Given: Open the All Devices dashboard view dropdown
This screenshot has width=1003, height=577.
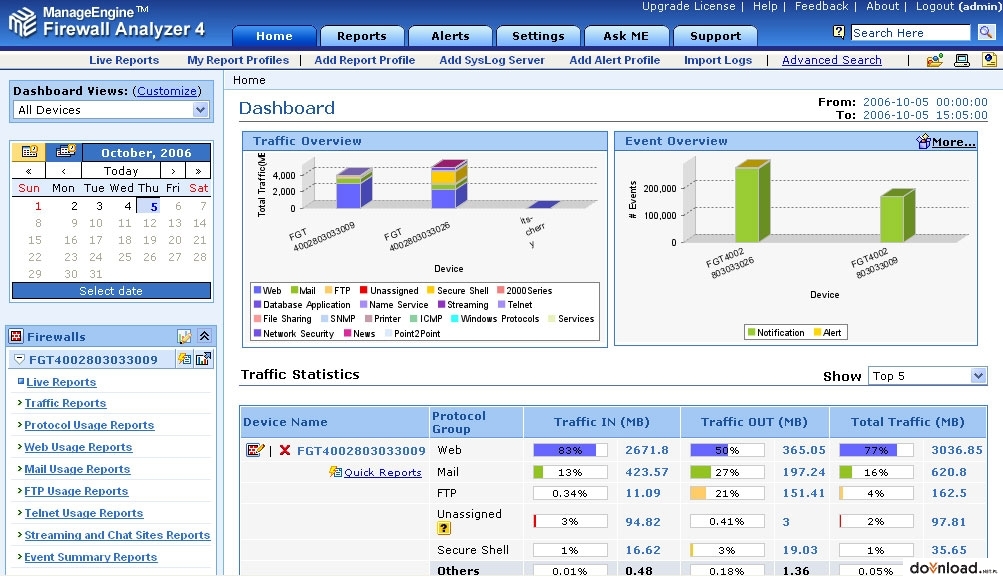Looking at the screenshot, I should click(x=111, y=110).
